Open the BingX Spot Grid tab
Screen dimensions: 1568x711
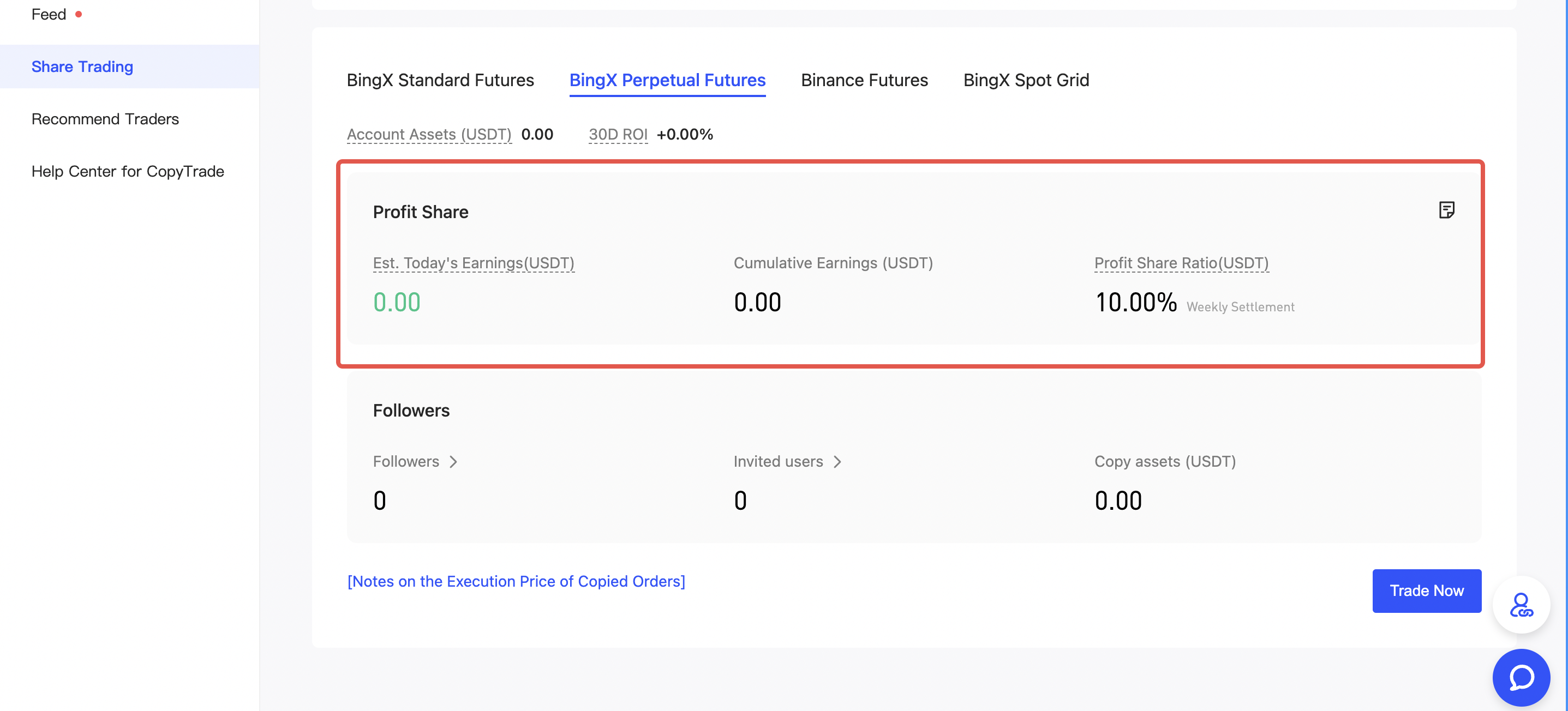pos(1026,80)
